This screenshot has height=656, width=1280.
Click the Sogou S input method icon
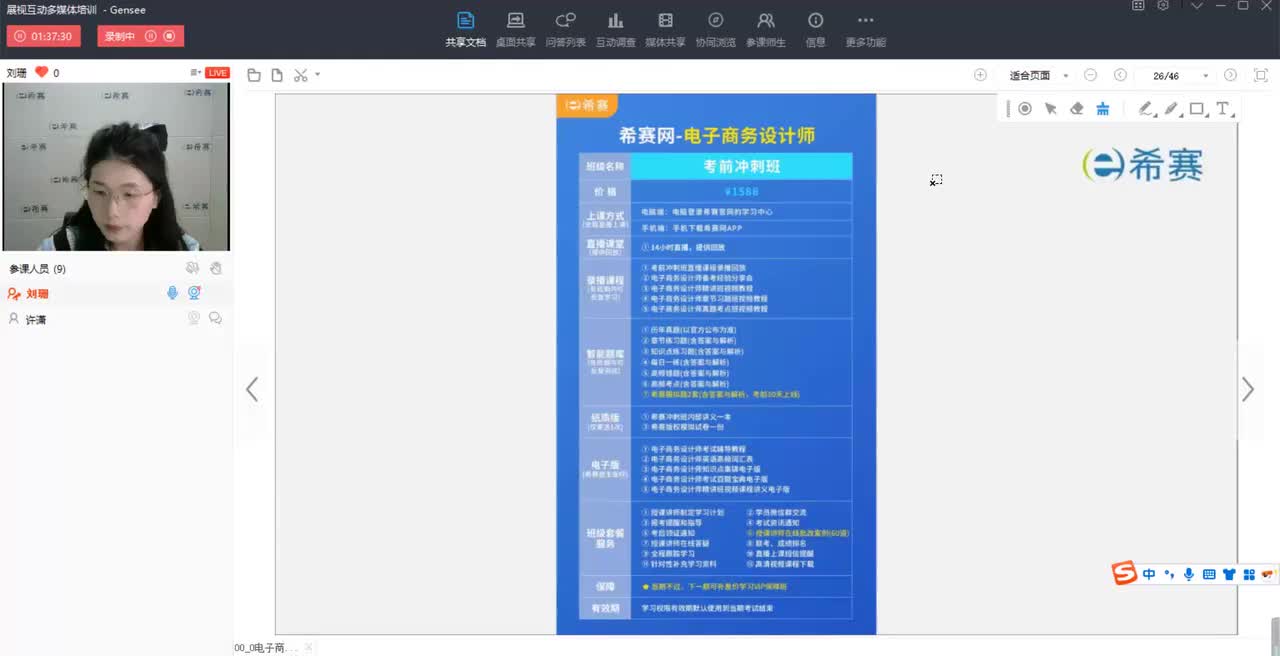point(1125,574)
